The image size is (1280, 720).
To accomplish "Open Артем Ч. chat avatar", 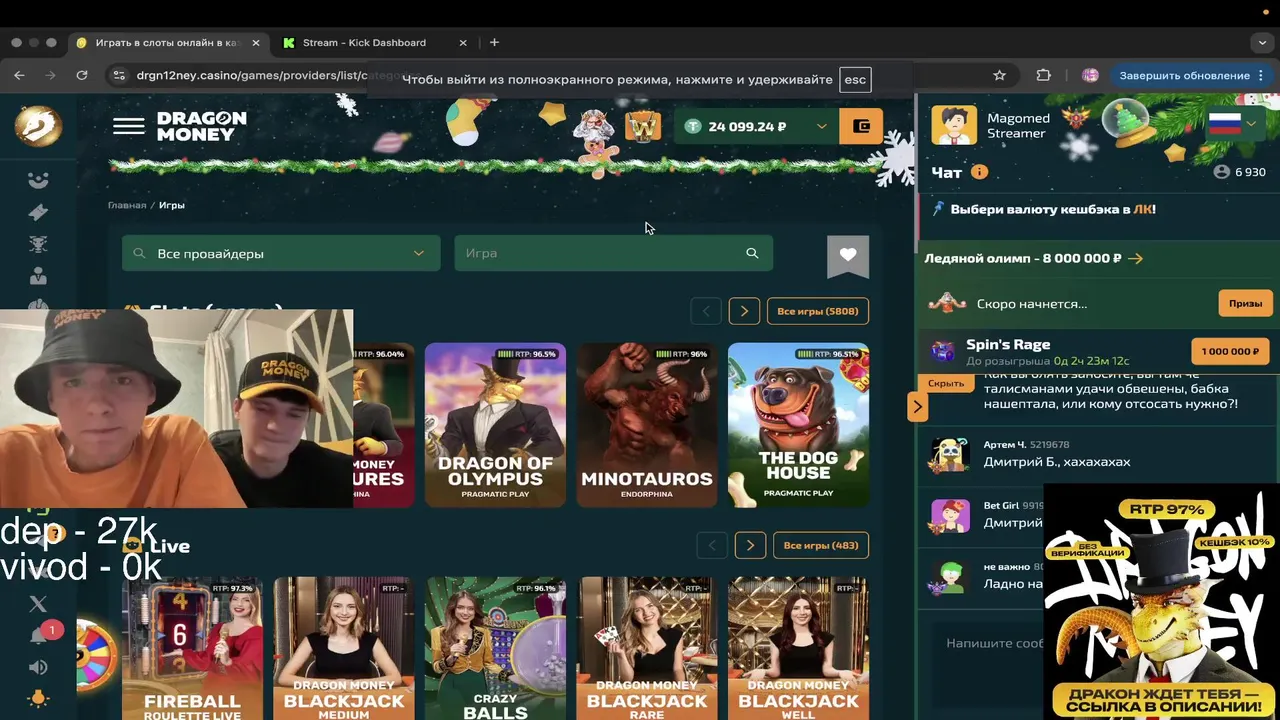I will [950, 454].
